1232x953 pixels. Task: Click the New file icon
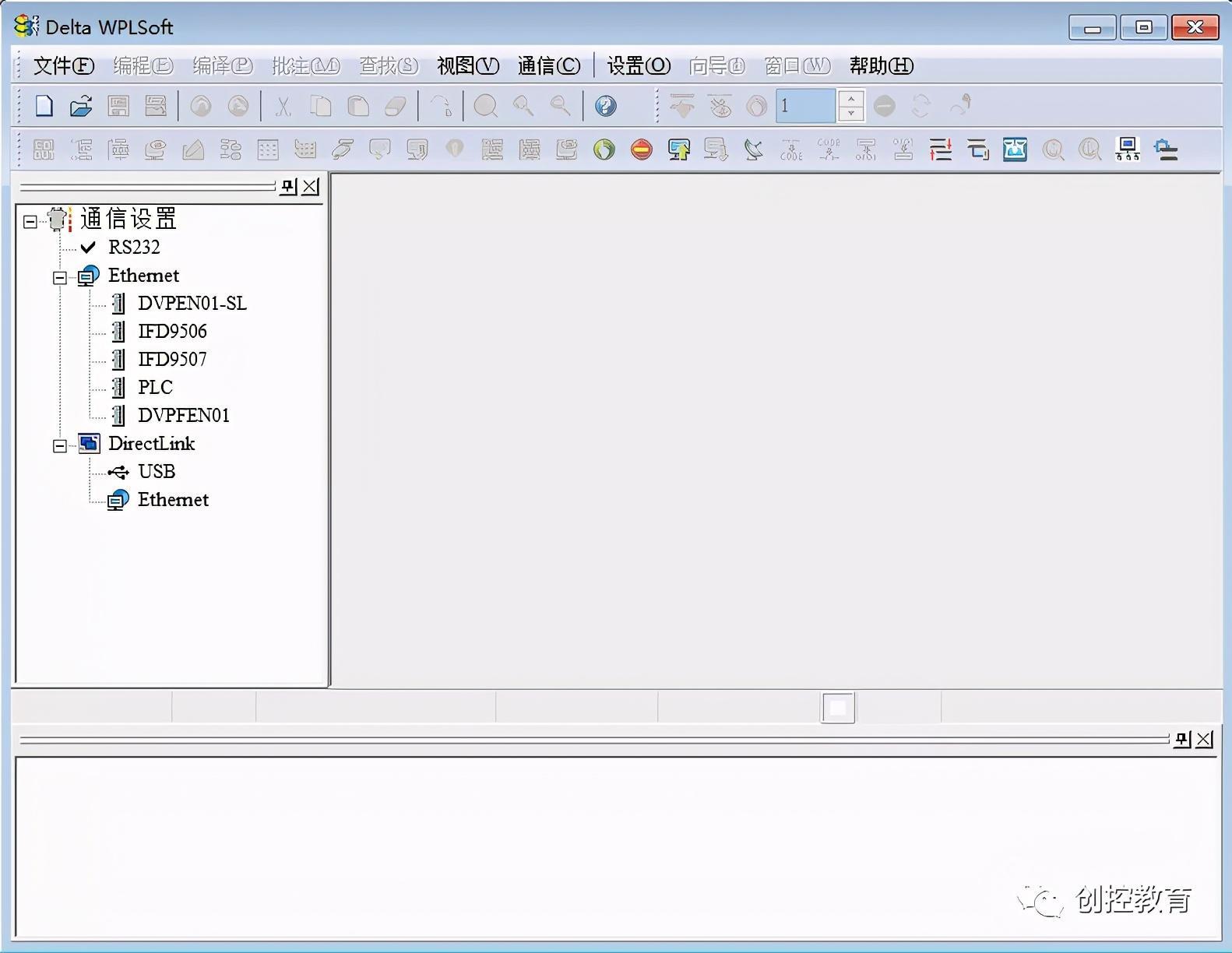coord(44,106)
